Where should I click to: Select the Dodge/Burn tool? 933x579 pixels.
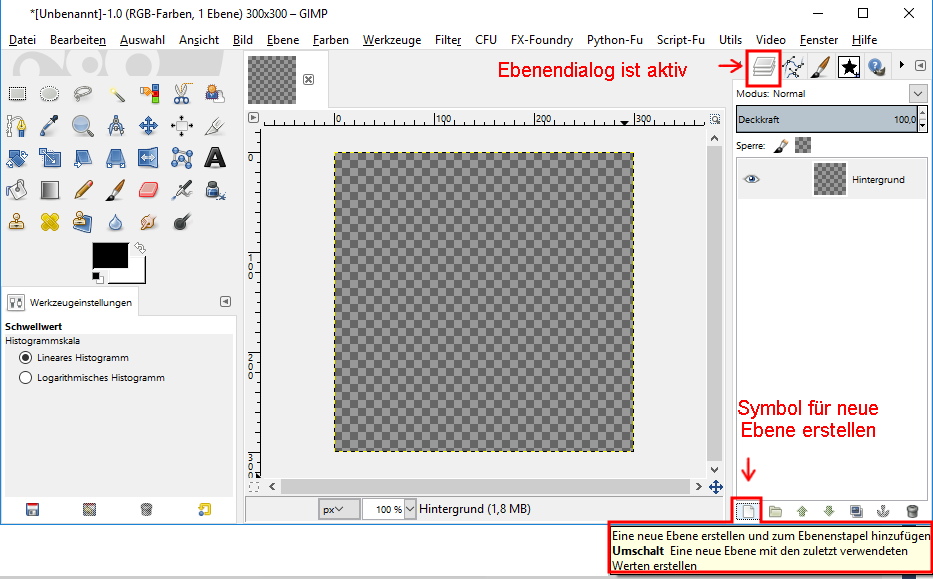click(182, 223)
